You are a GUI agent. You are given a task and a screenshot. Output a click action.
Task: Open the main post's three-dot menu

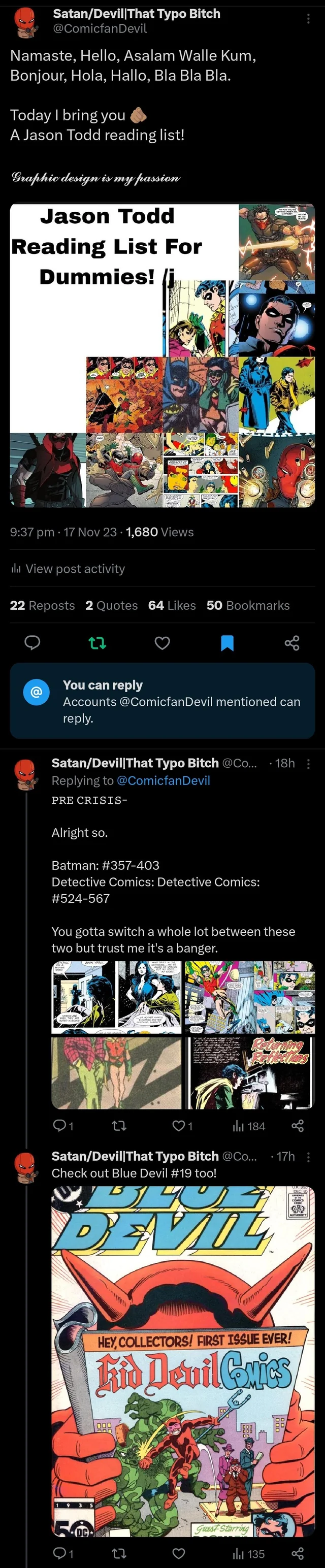[x=309, y=19]
